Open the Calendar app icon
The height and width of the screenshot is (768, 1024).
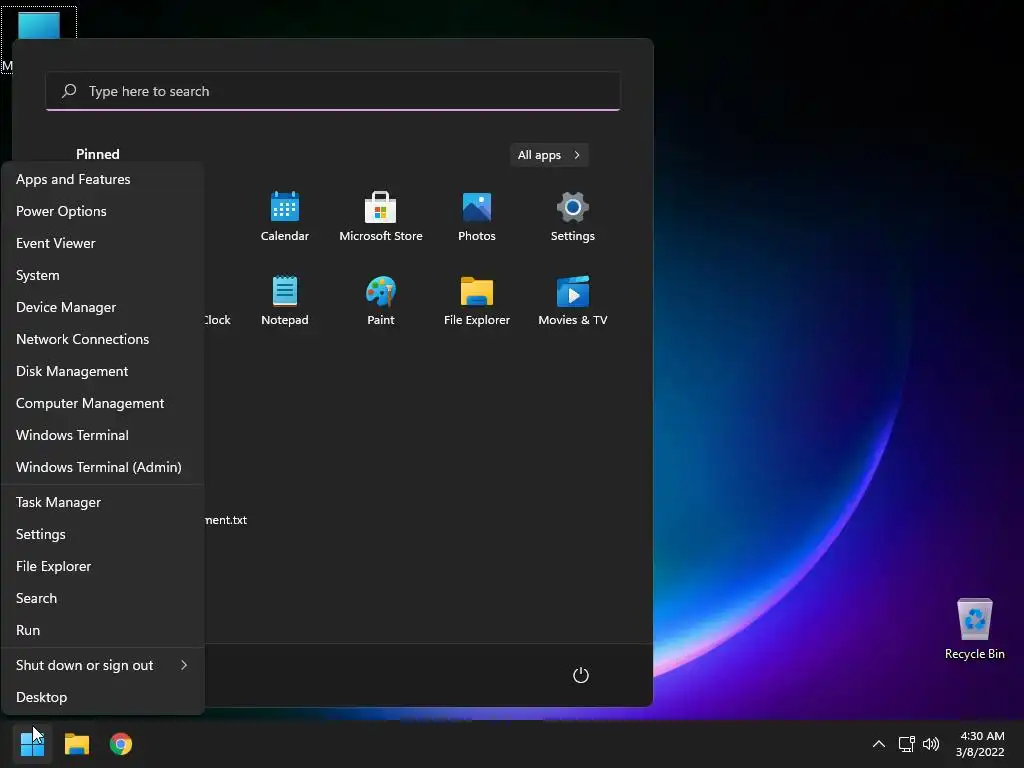285,208
